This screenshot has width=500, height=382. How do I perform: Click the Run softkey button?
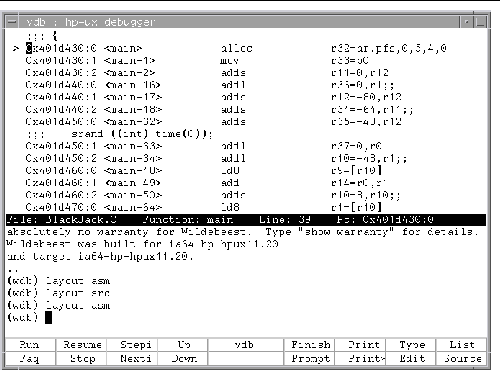30,345
